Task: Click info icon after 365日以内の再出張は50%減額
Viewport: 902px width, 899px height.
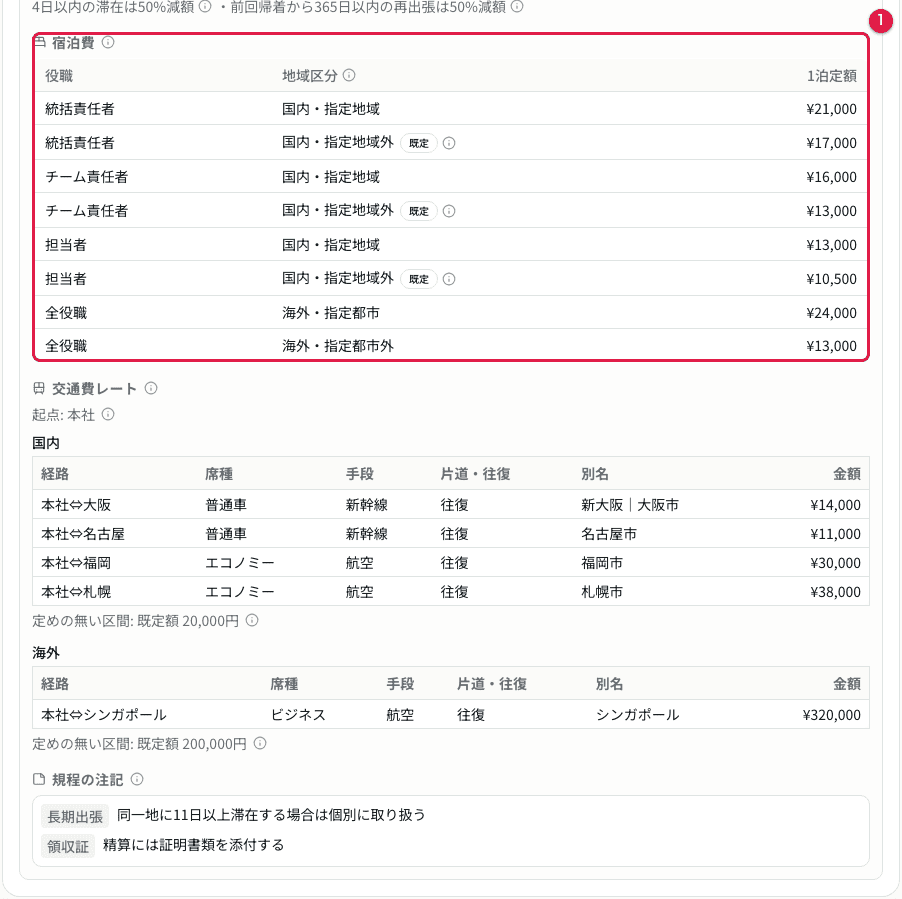Action: pos(517,6)
